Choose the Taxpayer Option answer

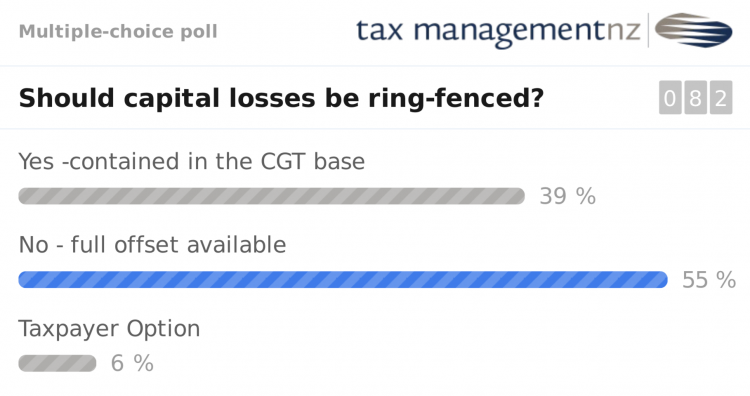coord(110,329)
